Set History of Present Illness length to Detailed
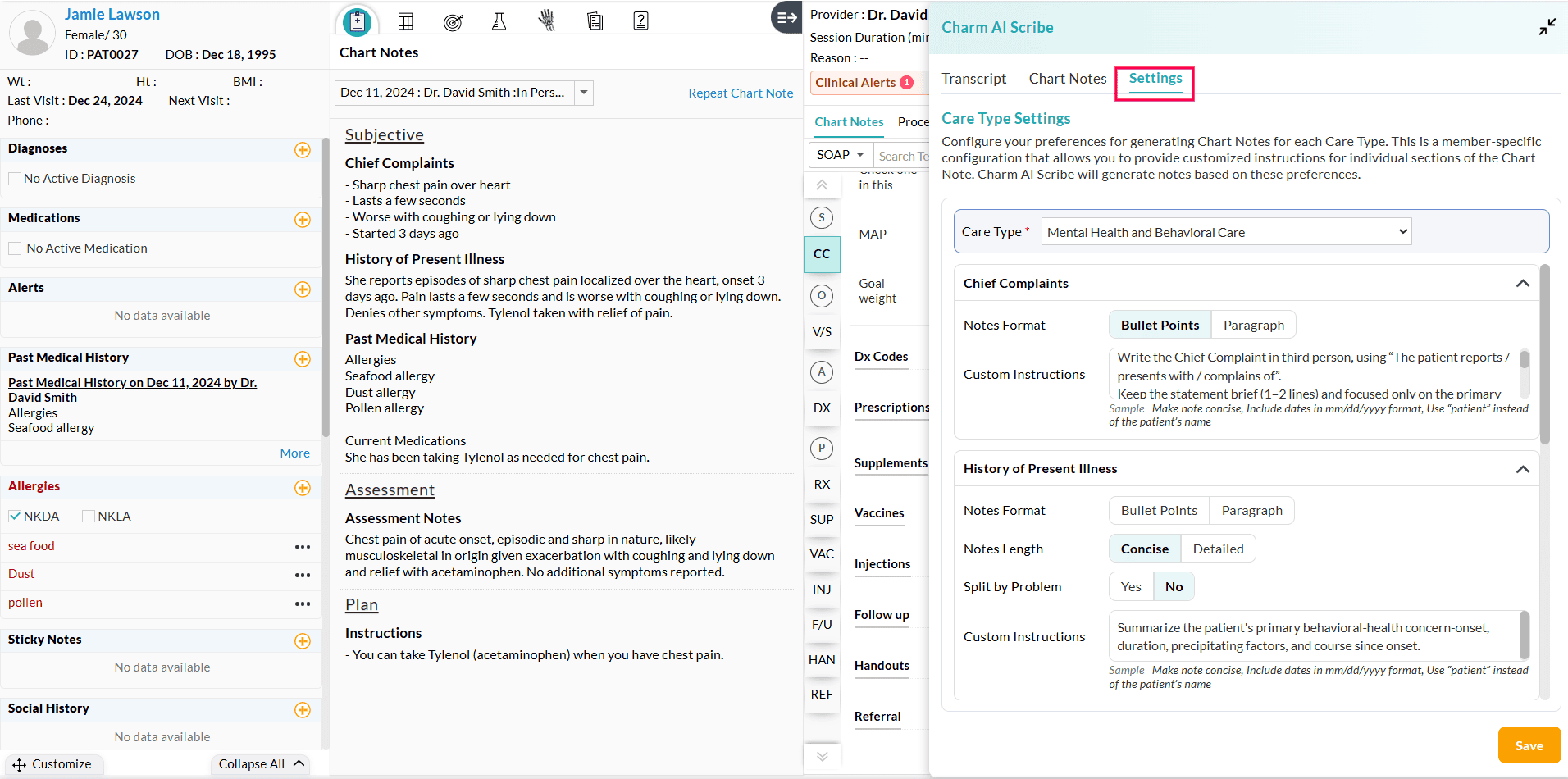The height and width of the screenshot is (779, 1568). pos(1218,549)
